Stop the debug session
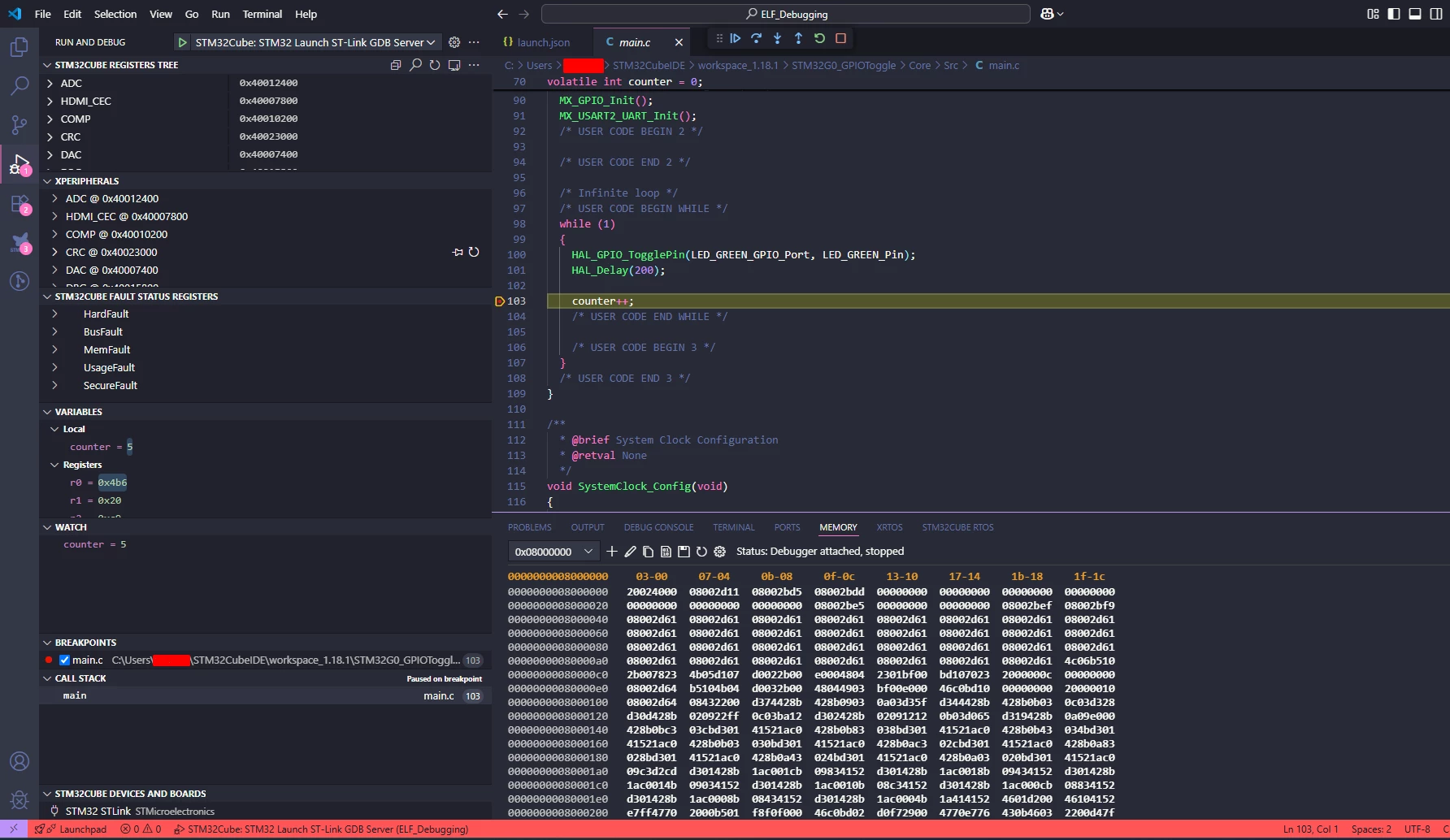 click(x=841, y=38)
